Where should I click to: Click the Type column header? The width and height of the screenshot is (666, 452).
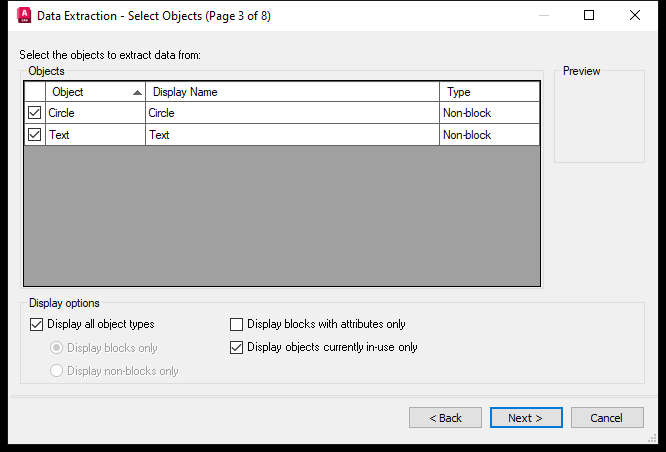(490, 92)
